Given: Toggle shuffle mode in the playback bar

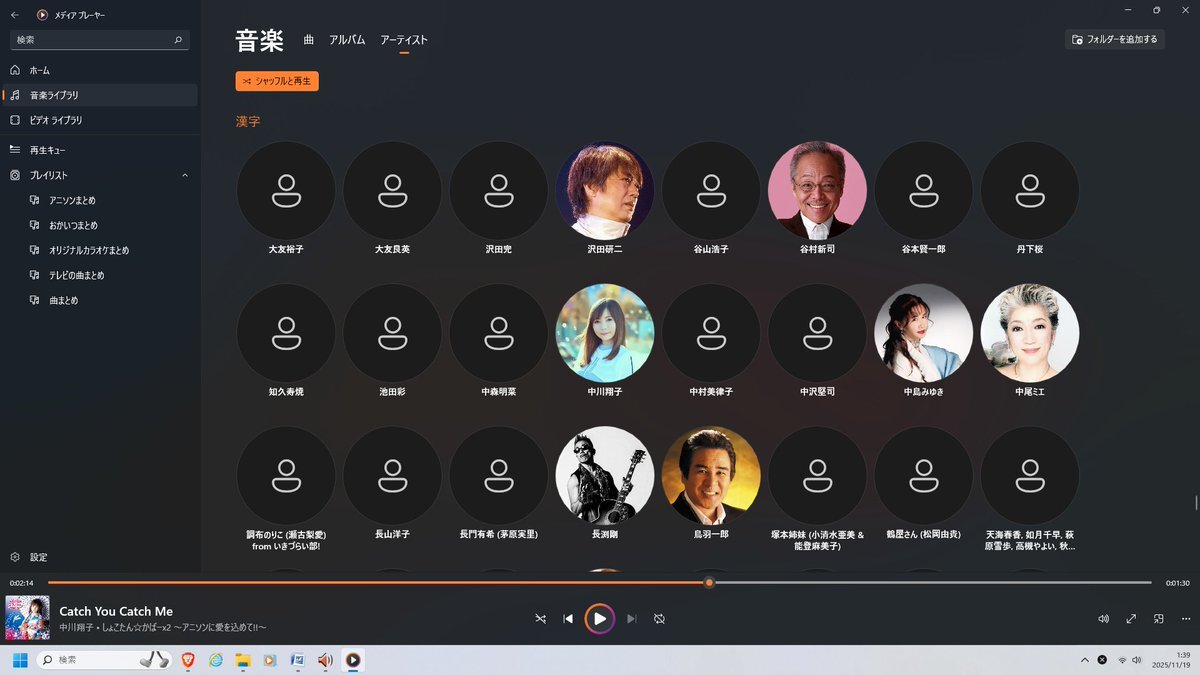Looking at the screenshot, I should point(540,619).
